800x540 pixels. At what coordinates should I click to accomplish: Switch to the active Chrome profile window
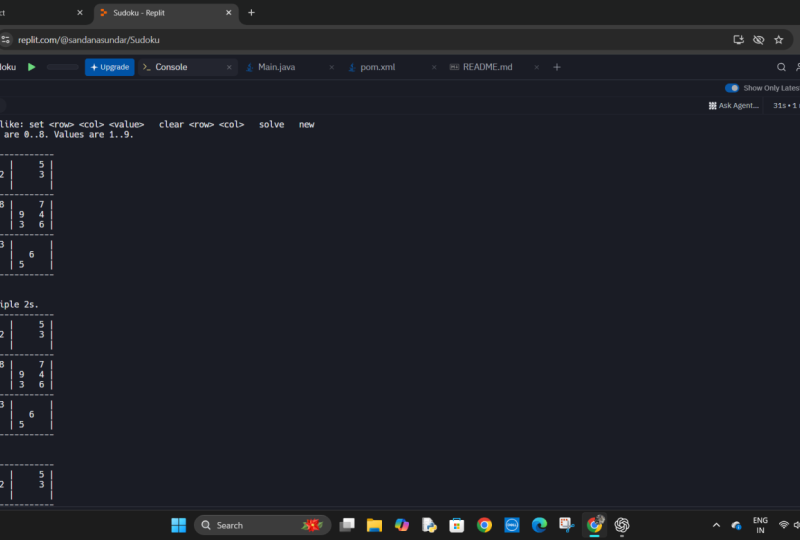coord(594,525)
